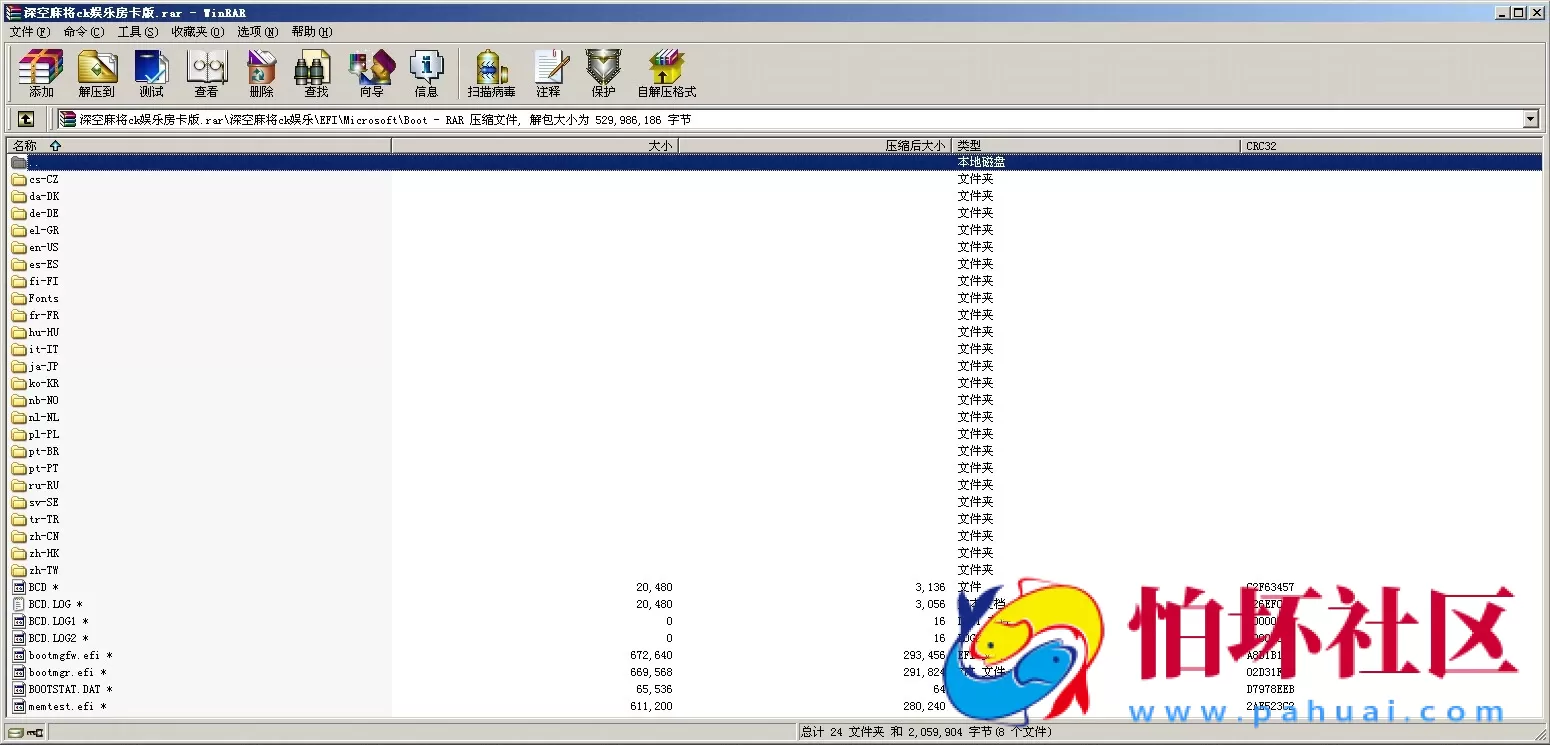Click the 解压到 (Extract To) icon

[x=96, y=73]
